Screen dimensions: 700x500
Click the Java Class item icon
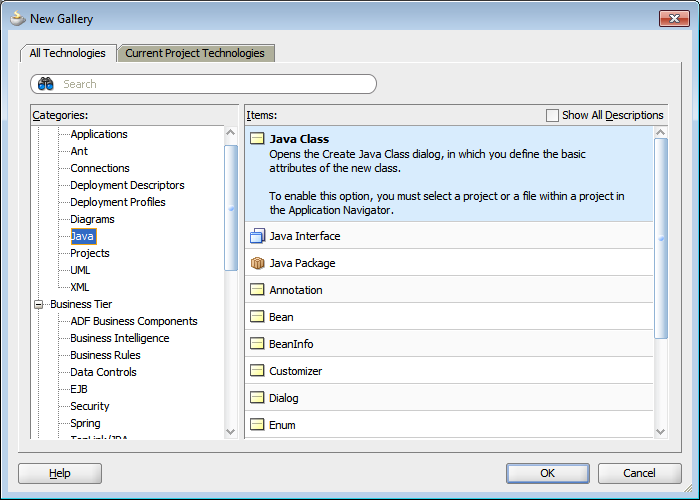[x=257, y=138]
